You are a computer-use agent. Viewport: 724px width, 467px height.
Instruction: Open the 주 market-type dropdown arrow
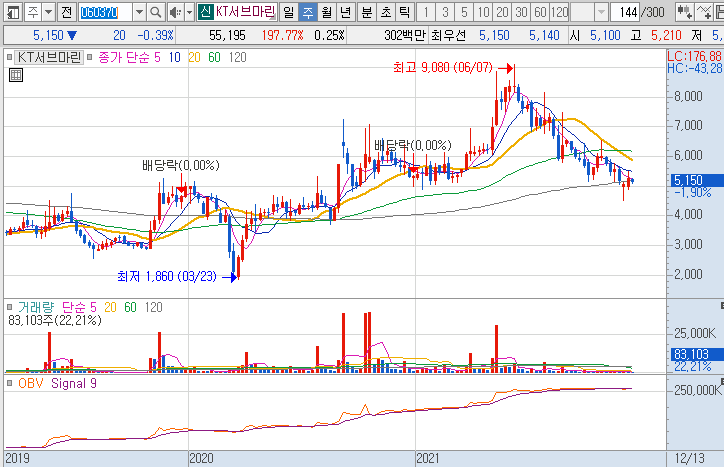[x=48, y=12]
